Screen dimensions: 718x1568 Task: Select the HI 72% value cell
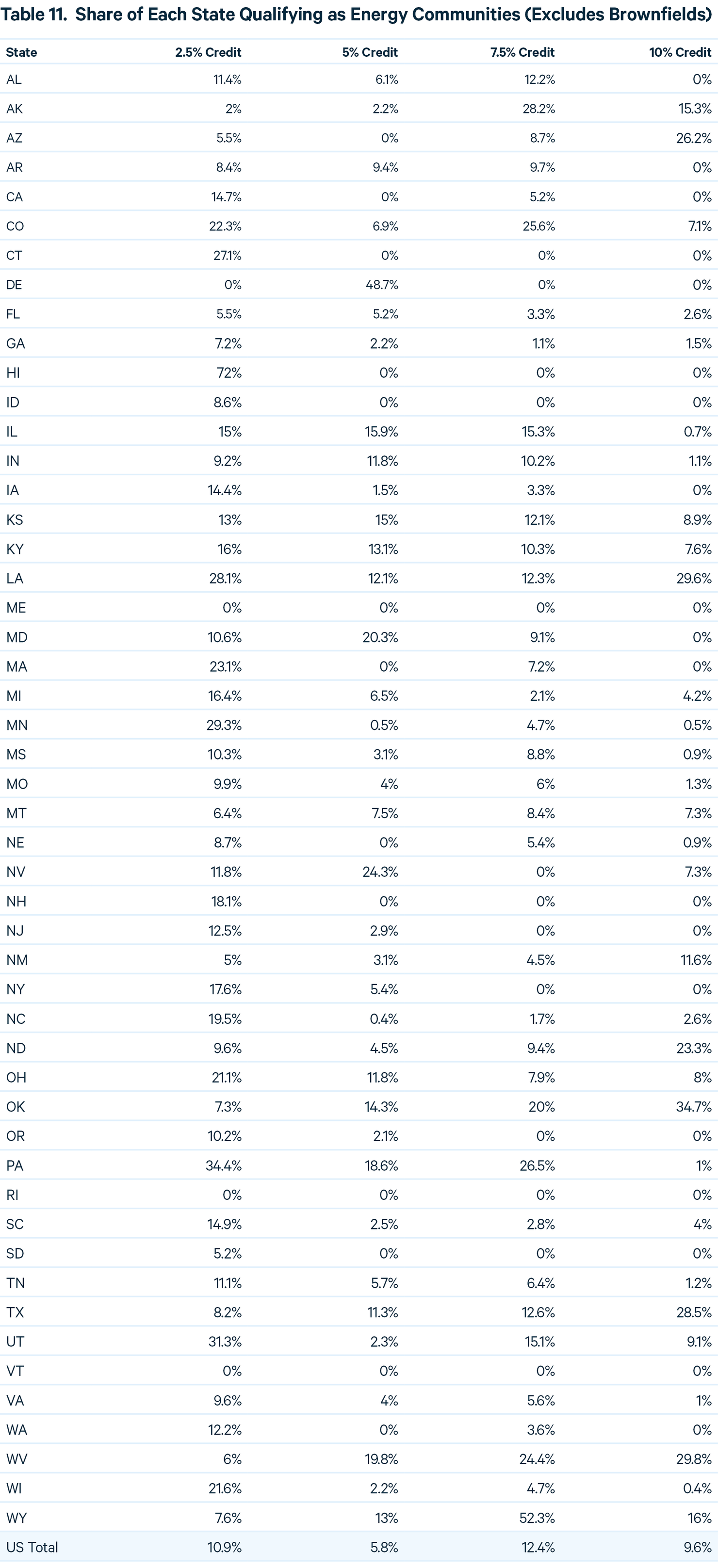tap(229, 372)
